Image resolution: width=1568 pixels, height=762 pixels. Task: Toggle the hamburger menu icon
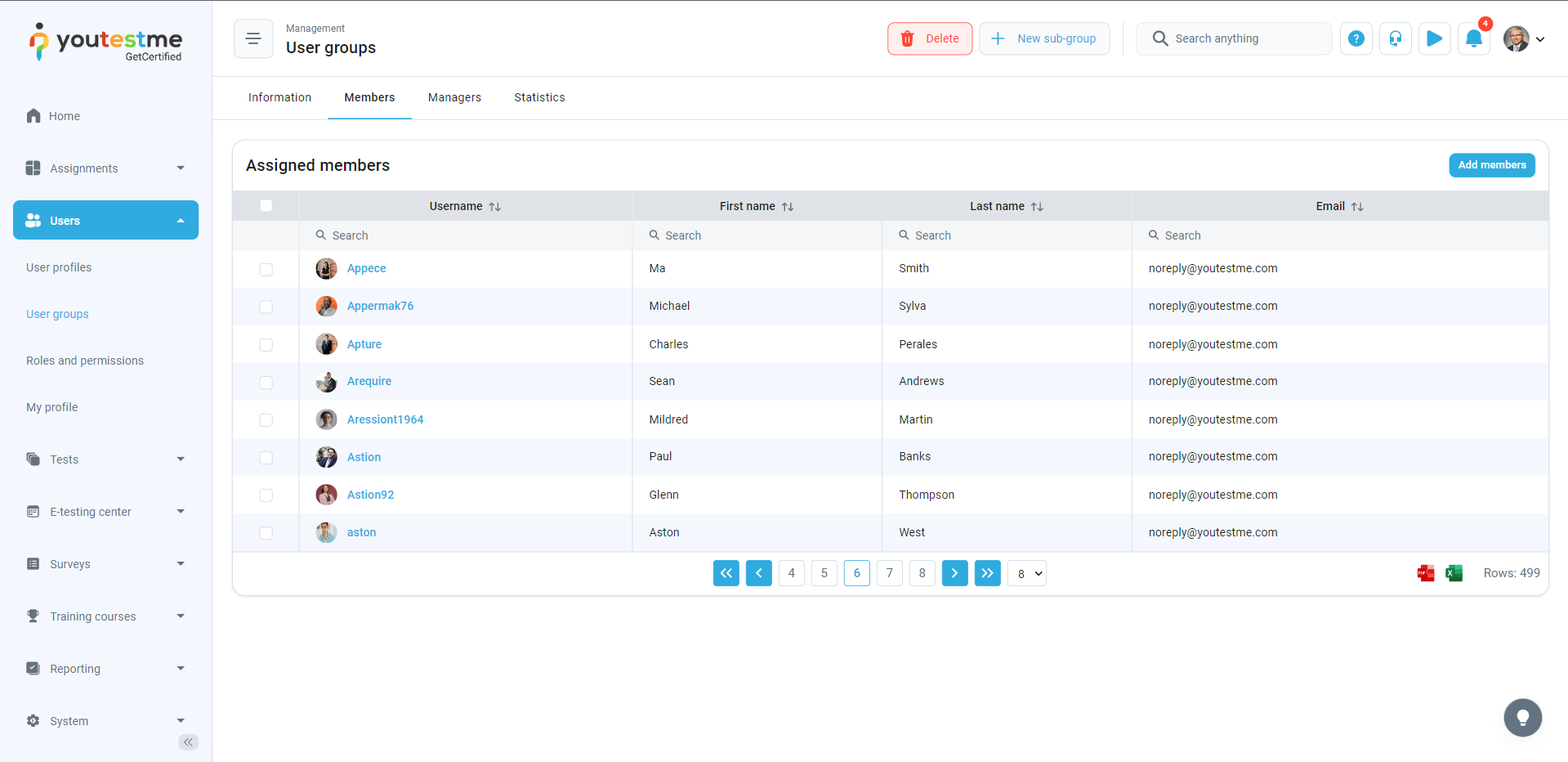click(253, 38)
